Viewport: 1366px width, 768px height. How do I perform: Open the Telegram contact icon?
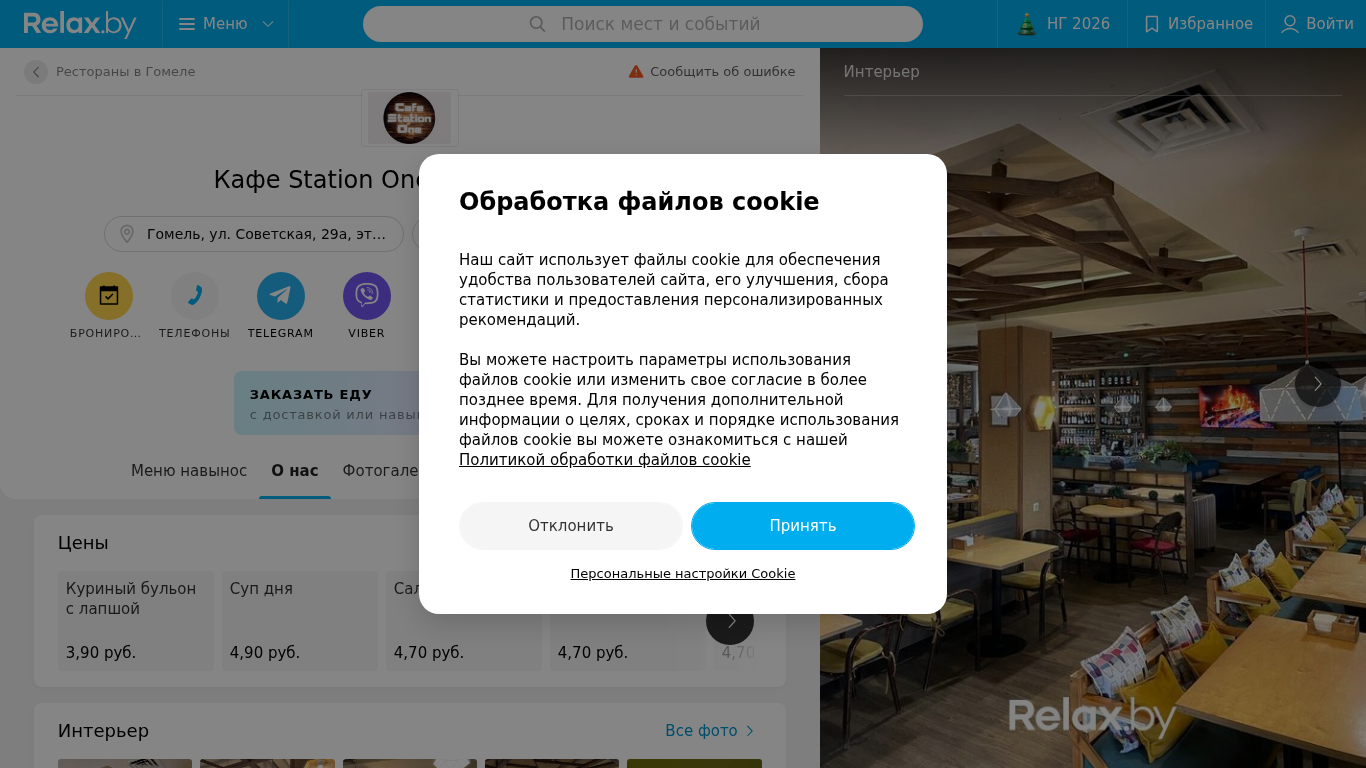coord(281,296)
